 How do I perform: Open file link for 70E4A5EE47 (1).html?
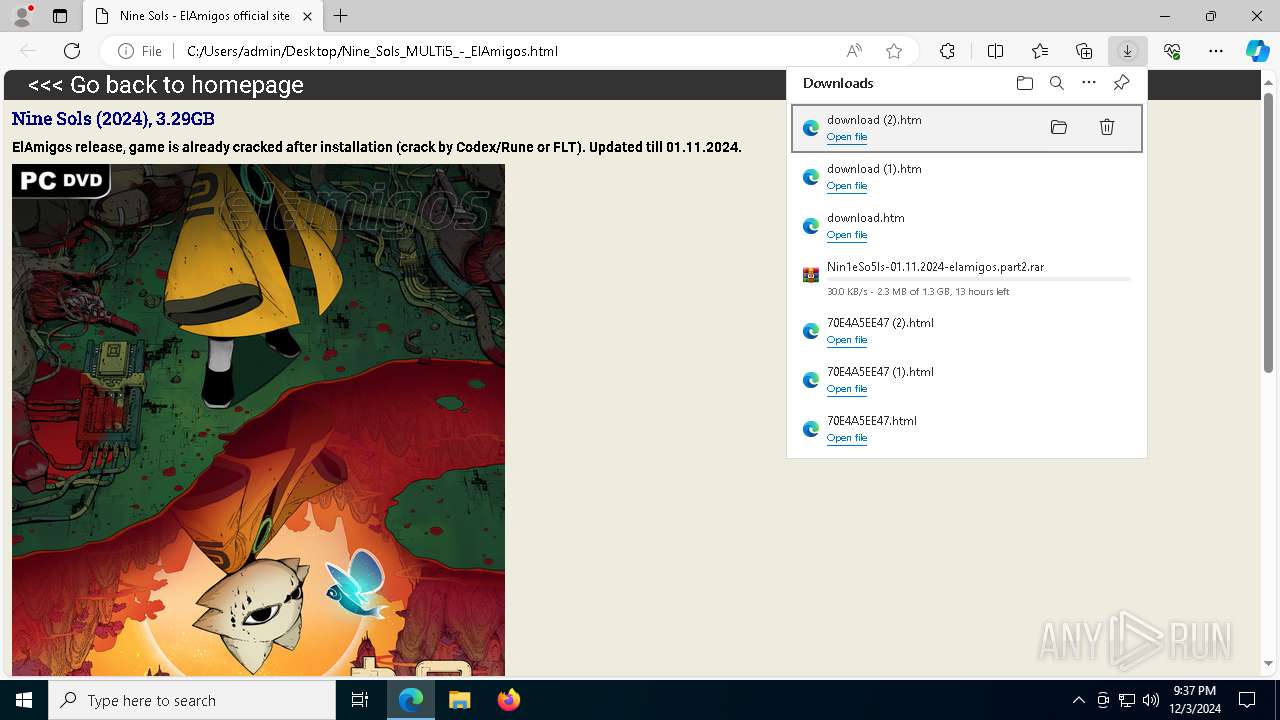coord(847,389)
